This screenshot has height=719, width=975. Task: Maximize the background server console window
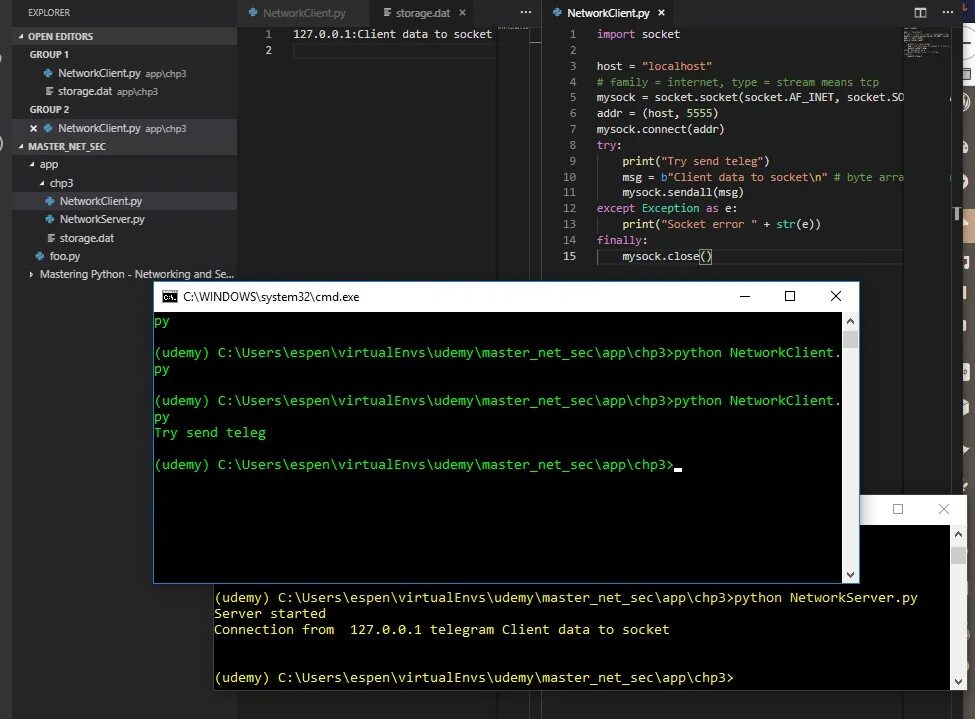pos(898,509)
